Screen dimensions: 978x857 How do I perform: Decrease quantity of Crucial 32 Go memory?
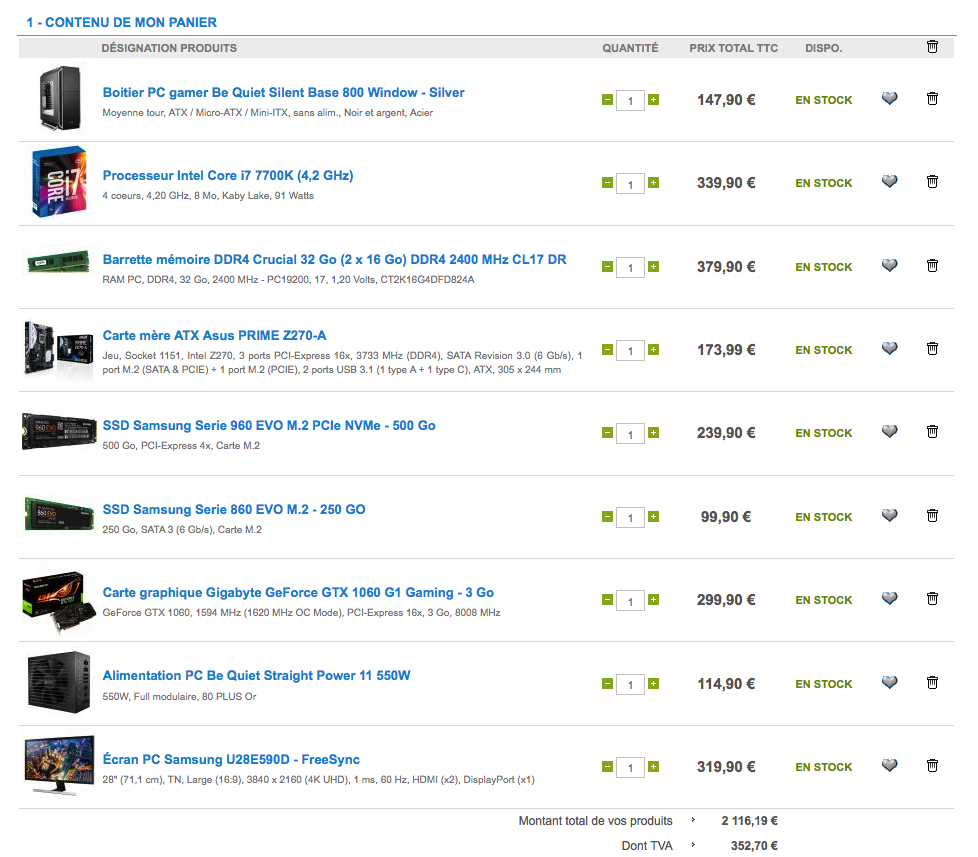point(607,267)
